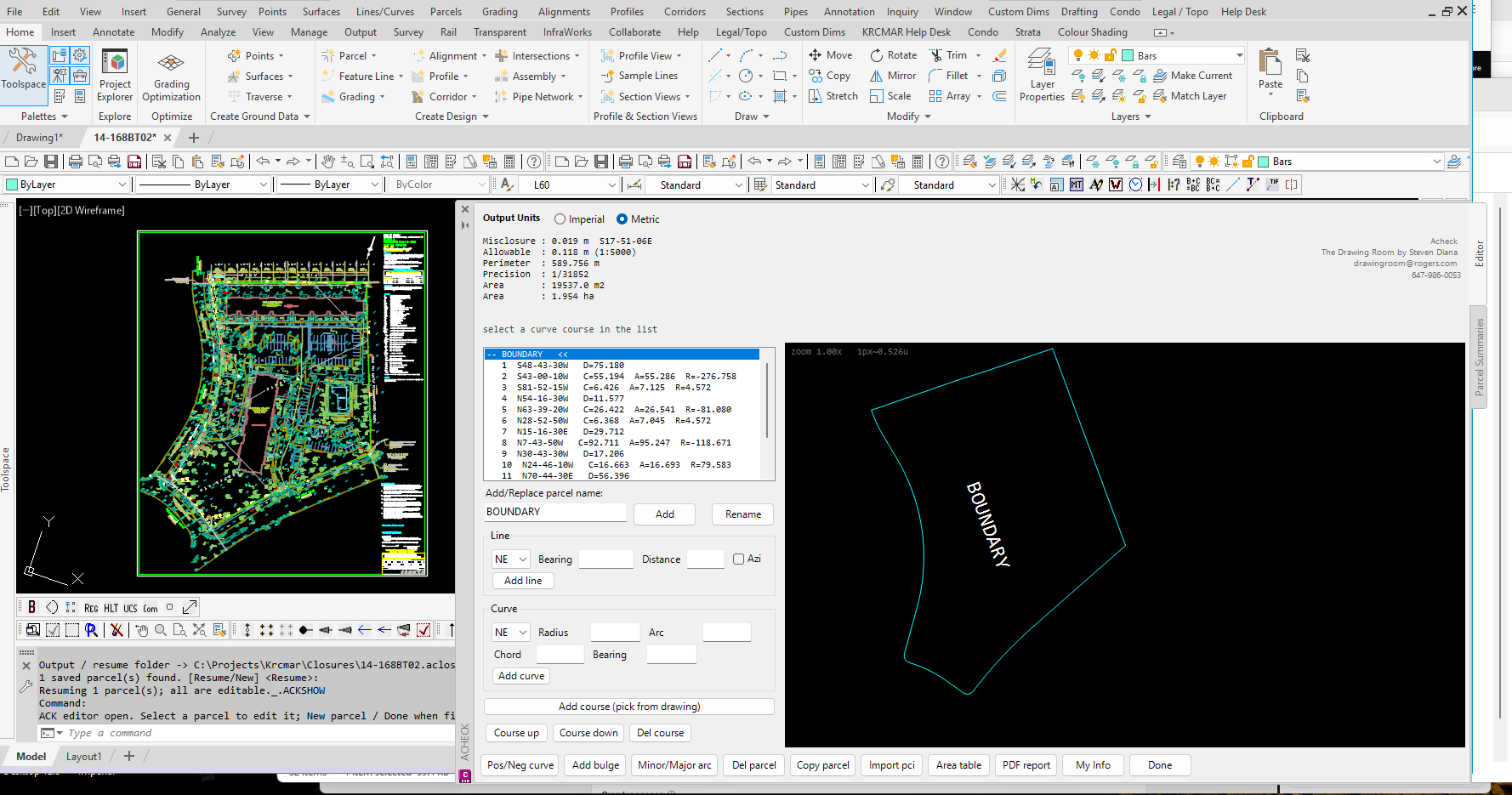Select the Rotate tool

pos(893,55)
